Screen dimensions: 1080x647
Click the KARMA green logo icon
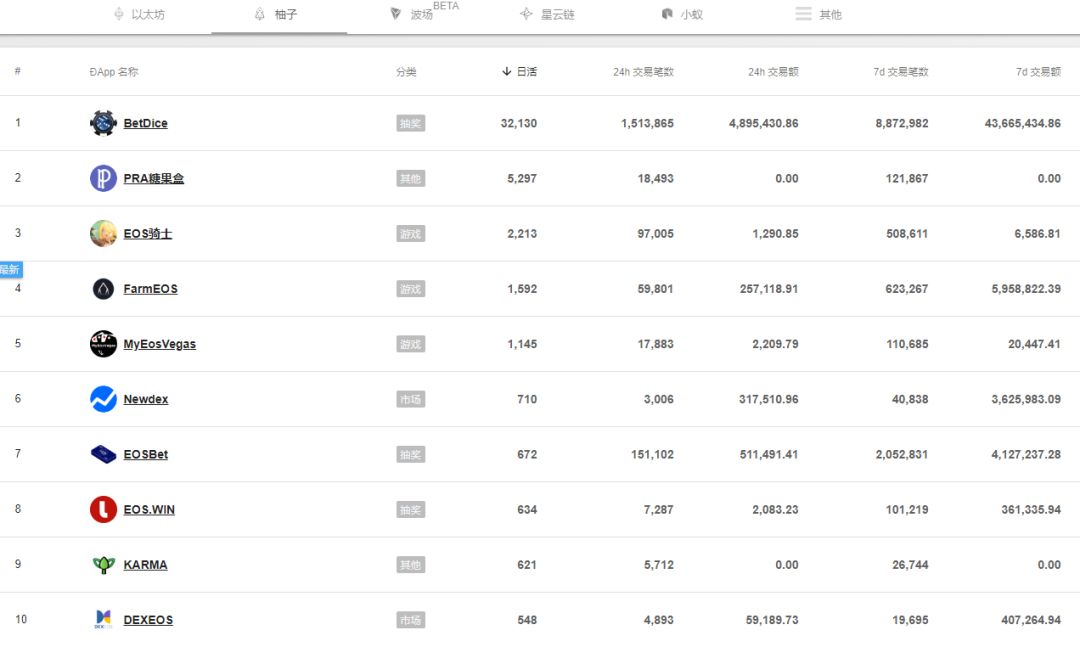103,565
